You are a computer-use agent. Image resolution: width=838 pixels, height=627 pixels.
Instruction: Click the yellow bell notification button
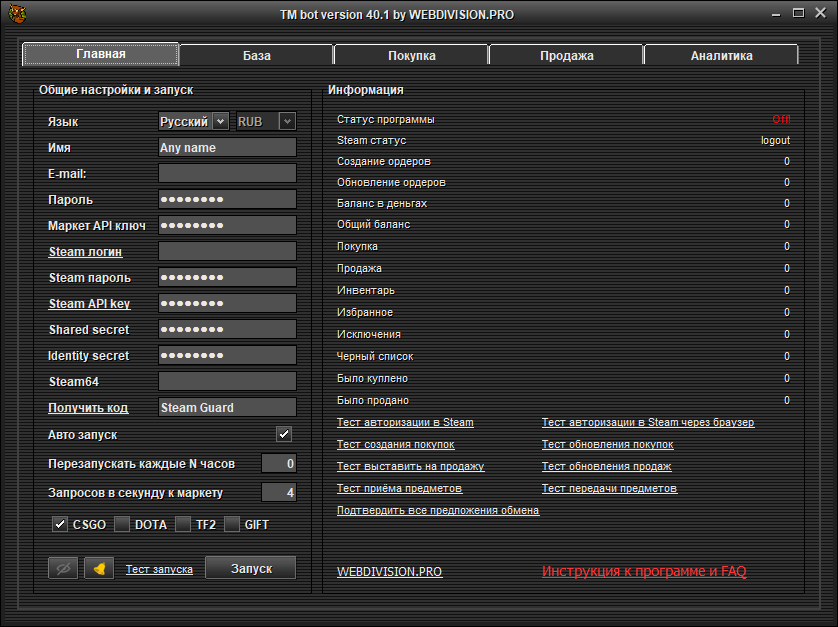(99, 568)
